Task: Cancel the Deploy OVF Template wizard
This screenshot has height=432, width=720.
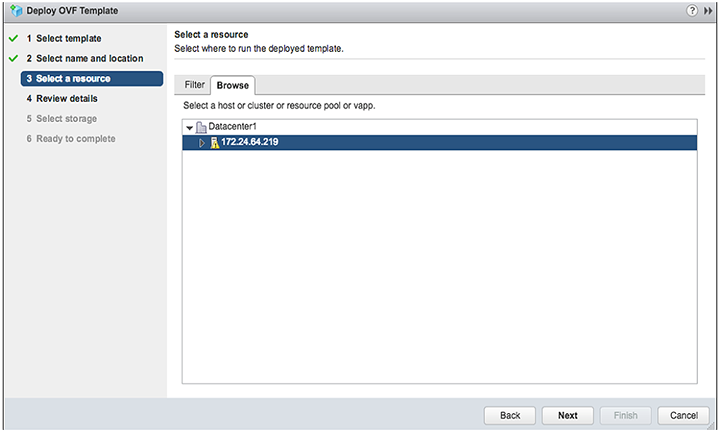Action: tap(683, 415)
